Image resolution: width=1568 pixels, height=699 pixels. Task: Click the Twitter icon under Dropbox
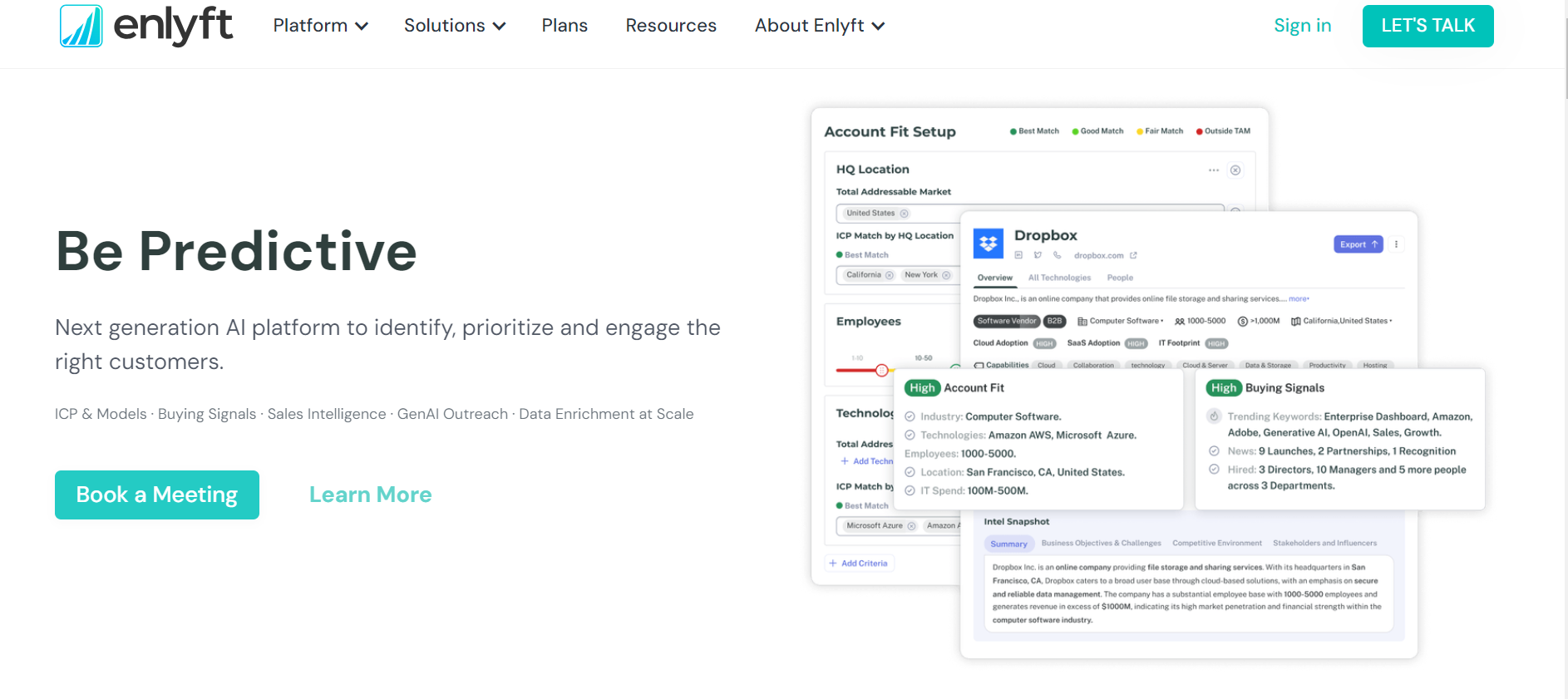pos(1038,255)
